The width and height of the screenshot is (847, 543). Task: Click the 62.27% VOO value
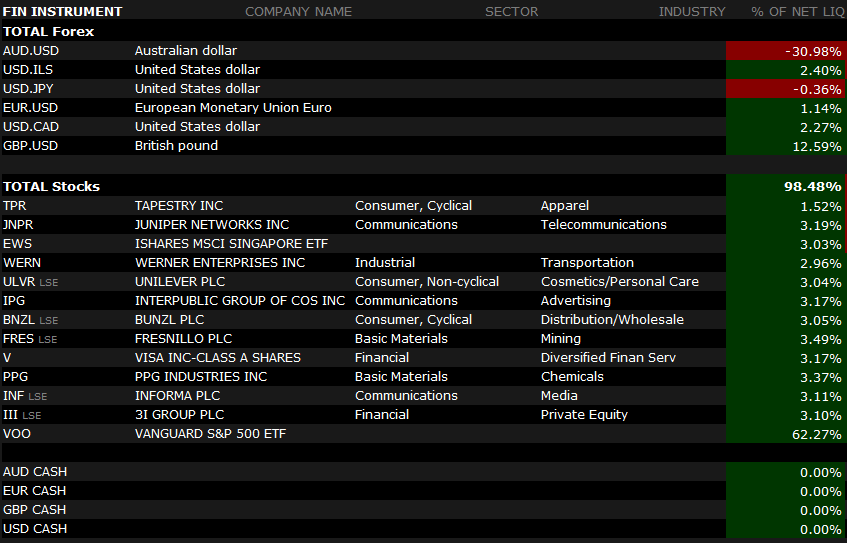(817, 434)
